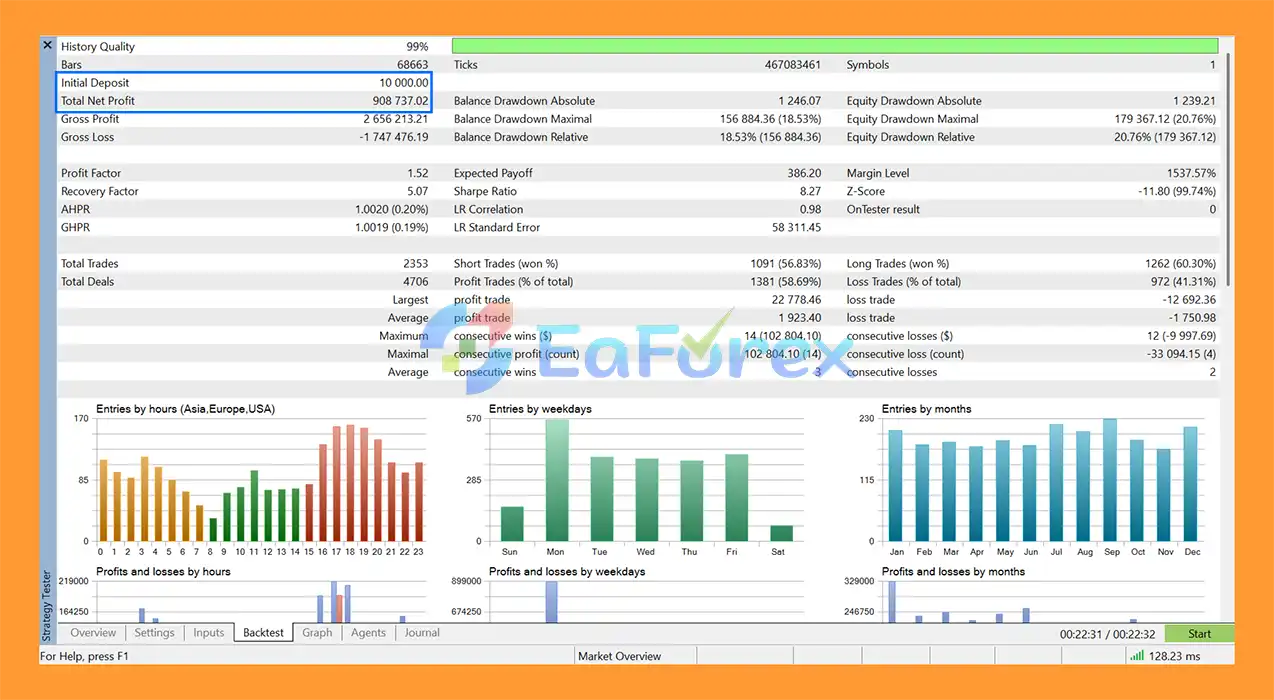Select the Backtest tab
The height and width of the screenshot is (700, 1274).
264,633
